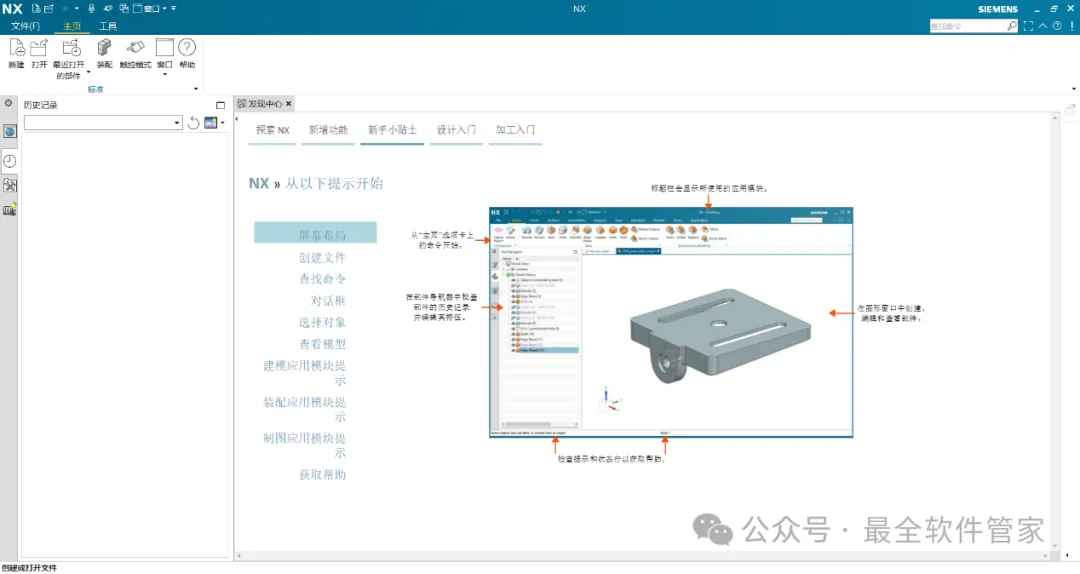Open the history filter combo box

point(103,123)
